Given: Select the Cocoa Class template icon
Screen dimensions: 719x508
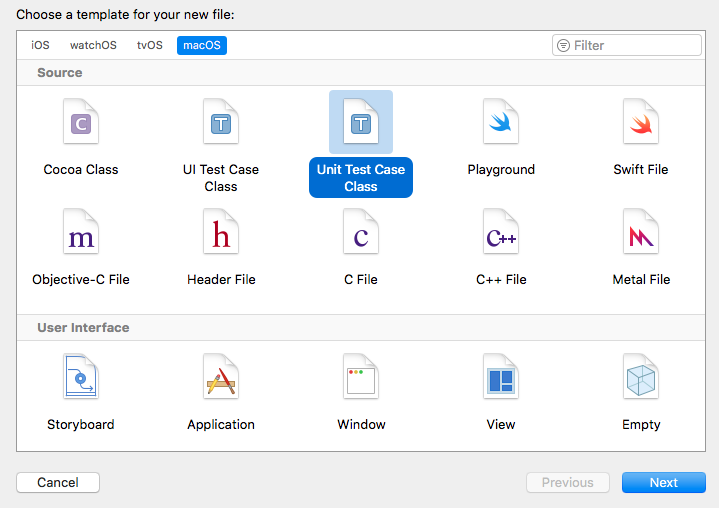Looking at the screenshot, I should [81, 121].
